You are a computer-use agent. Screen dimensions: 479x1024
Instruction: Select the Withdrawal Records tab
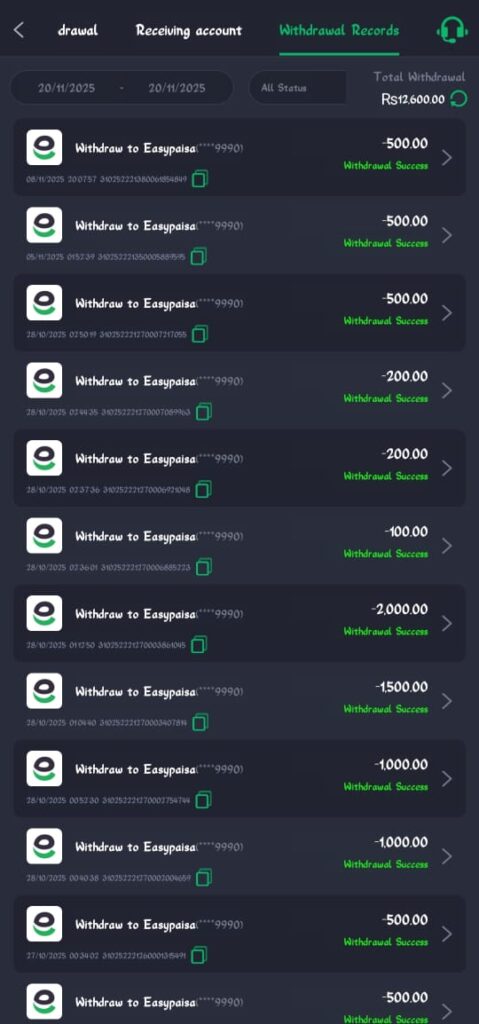click(x=339, y=31)
